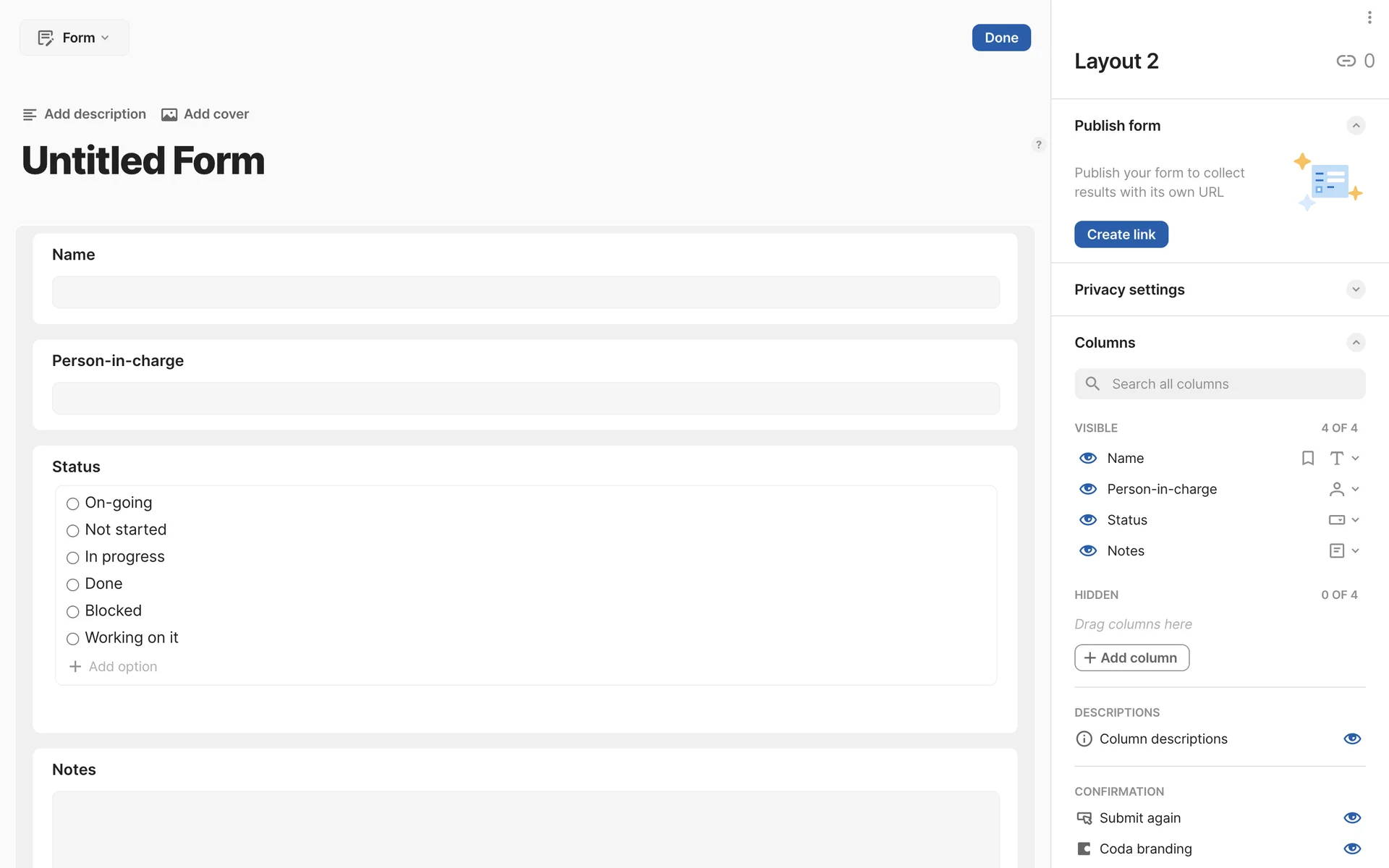Click the Add column button
Image resolution: width=1389 pixels, height=868 pixels.
[x=1131, y=658]
